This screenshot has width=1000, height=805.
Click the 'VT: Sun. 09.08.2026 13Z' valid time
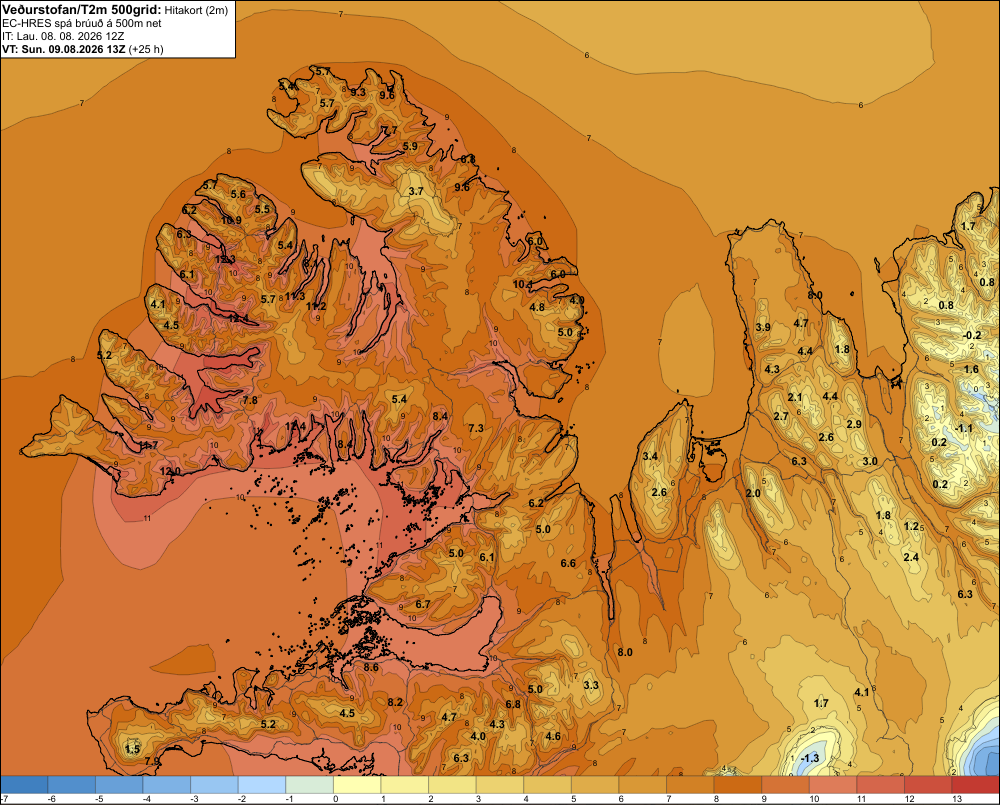coord(64,49)
